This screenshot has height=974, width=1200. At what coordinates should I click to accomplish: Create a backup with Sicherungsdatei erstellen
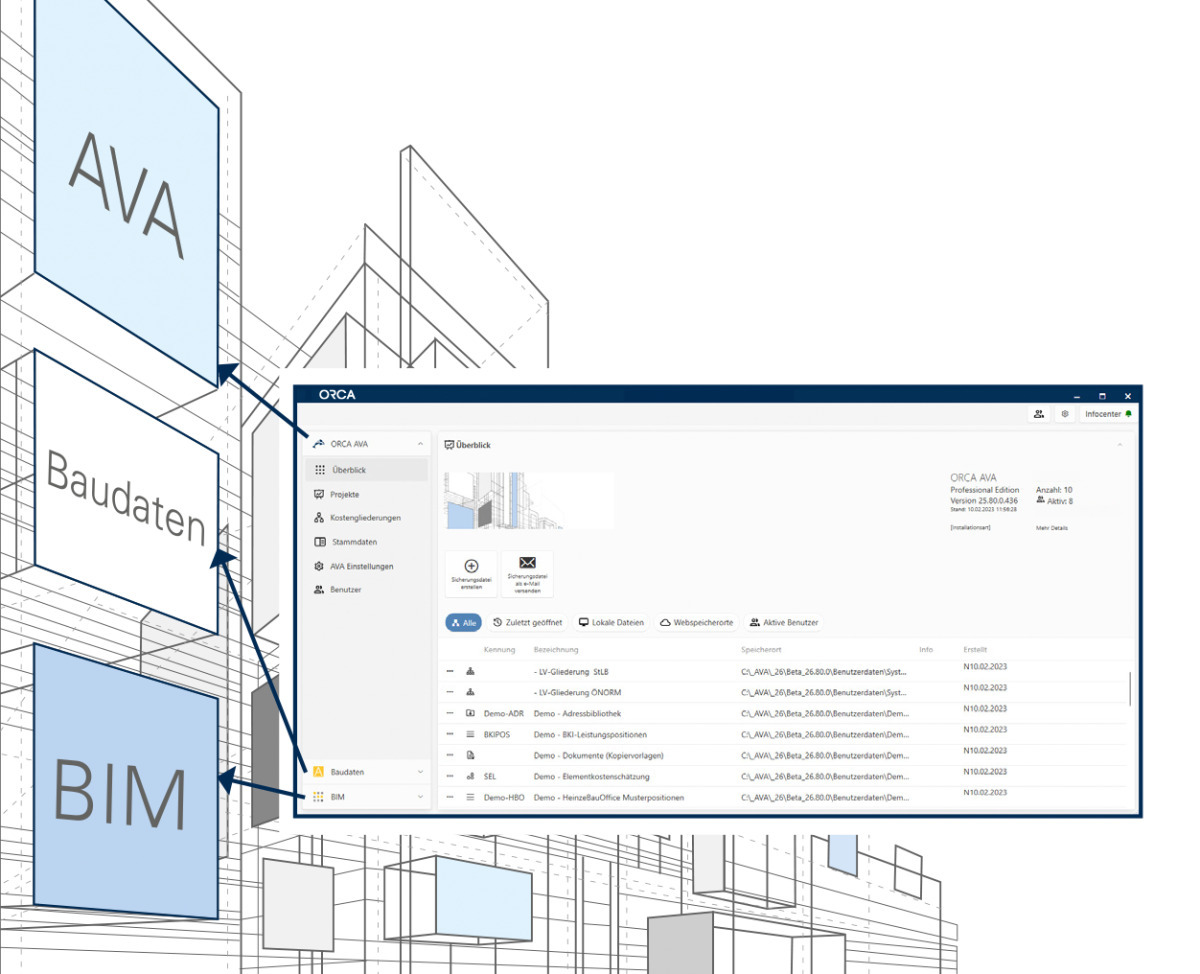(471, 575)
